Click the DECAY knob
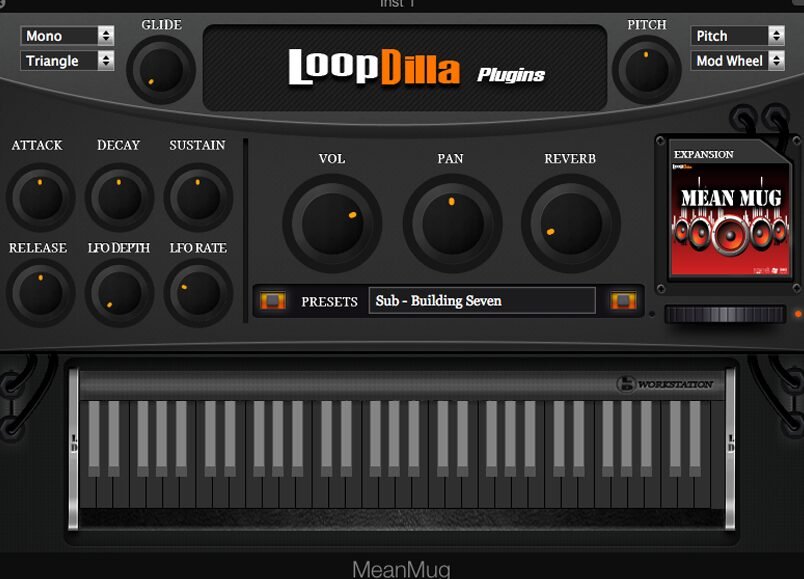804x579 pixels. (119, 197)
